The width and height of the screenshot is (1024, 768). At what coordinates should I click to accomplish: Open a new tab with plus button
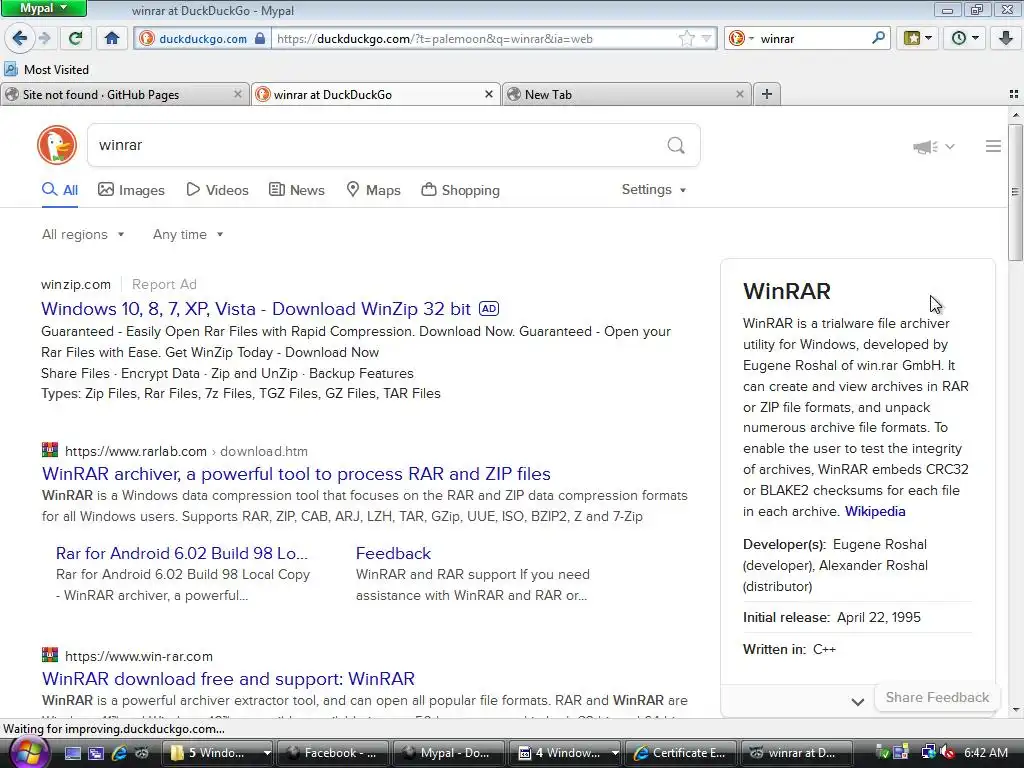pyautogui.click(x=767, y=94)
